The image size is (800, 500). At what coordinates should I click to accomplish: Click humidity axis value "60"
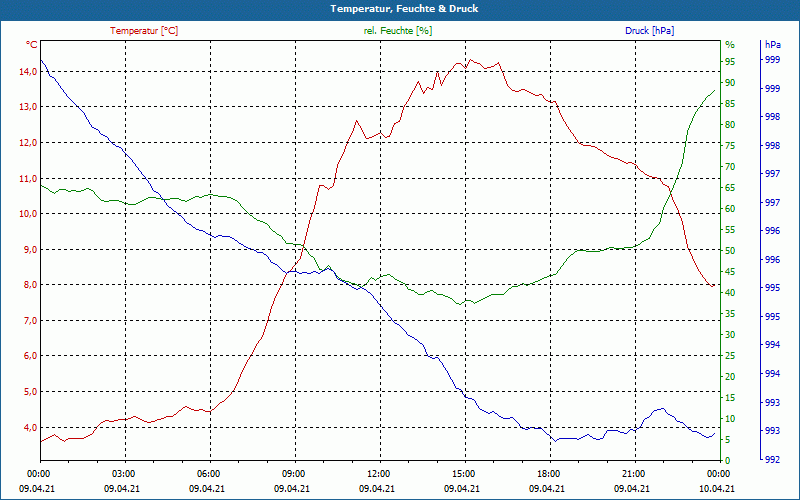tap(730, 209)
